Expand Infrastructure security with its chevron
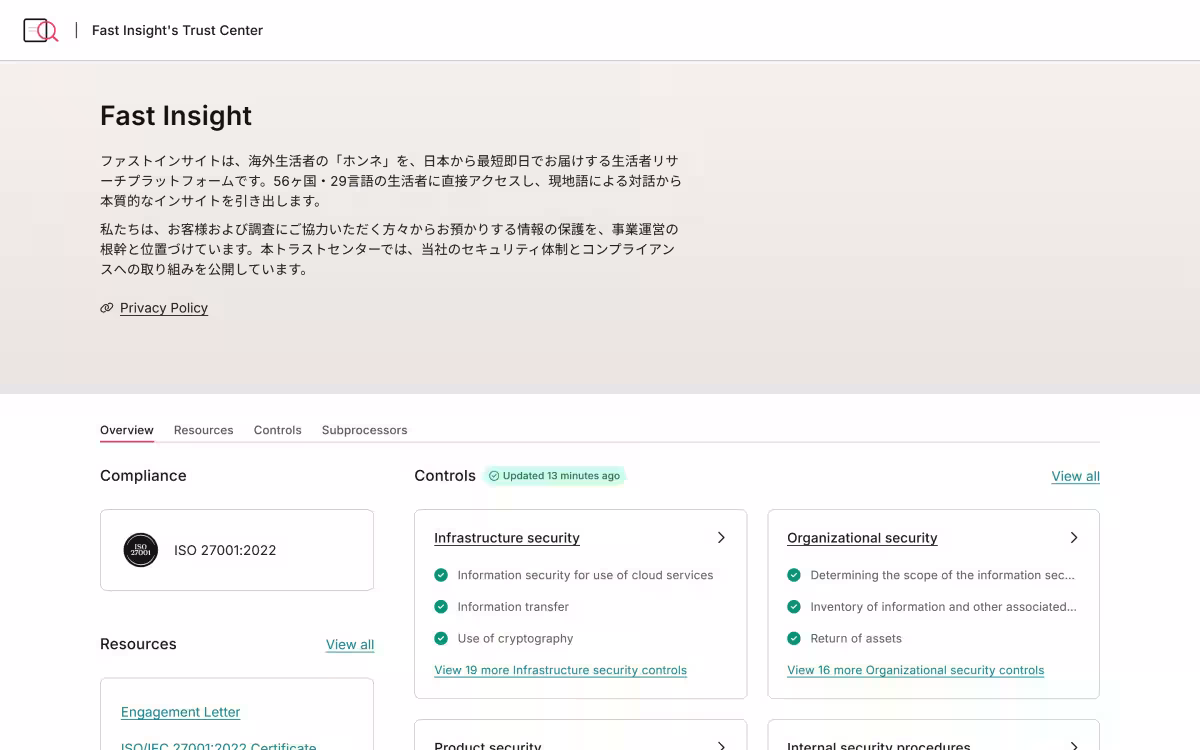The height and width of the screenshot is (750, 1200). (x=721, y=538)
